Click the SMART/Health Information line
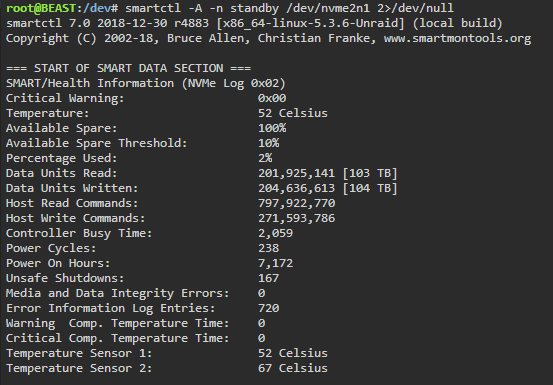 click(146, 84)
